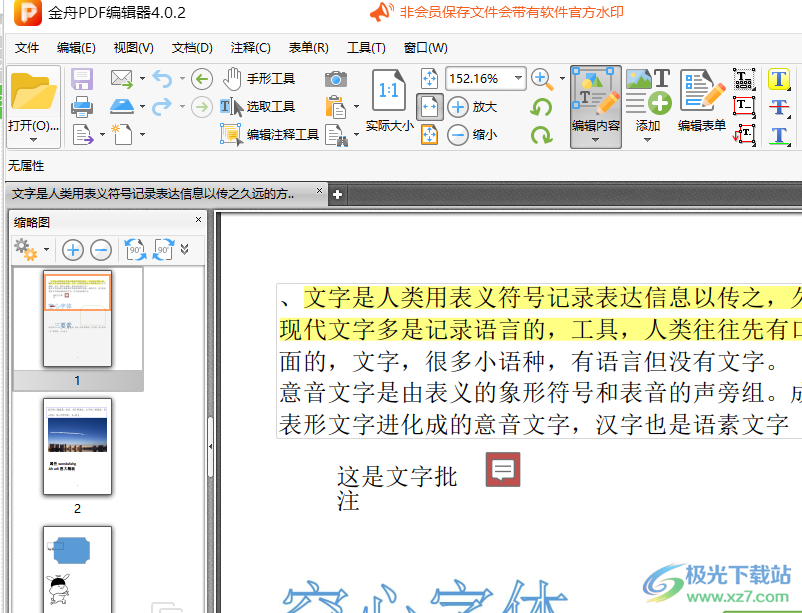802x613 pixels.
Task: Expand dropdown arrow under Open button
Action: (x=33, y=140)
